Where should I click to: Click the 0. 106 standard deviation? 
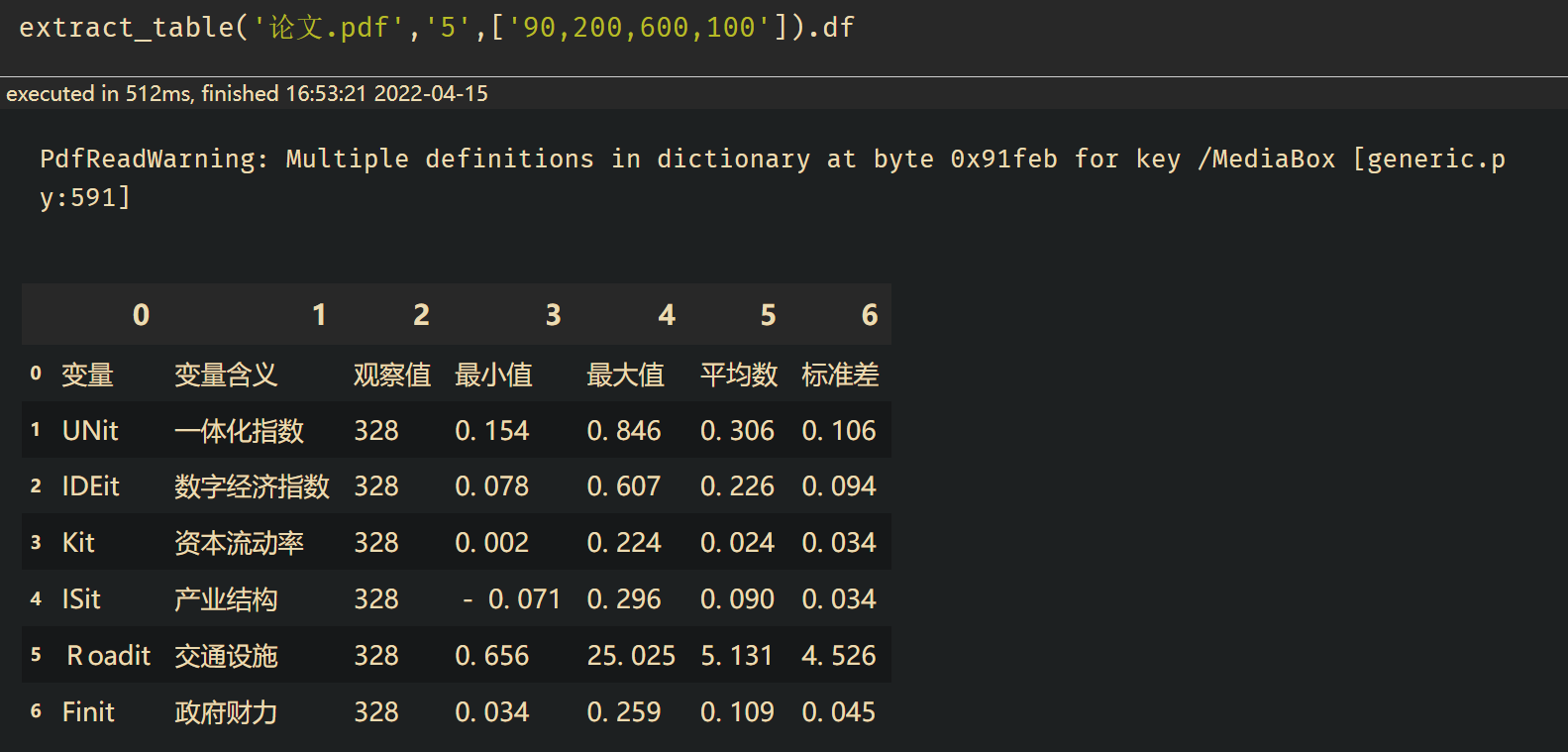(x=838, y=431)
